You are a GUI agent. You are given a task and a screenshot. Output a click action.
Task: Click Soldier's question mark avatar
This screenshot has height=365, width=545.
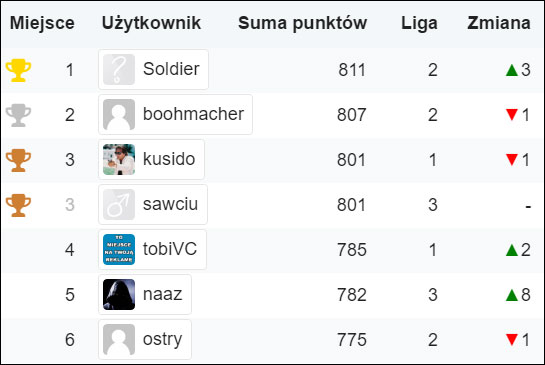(119, 70)
